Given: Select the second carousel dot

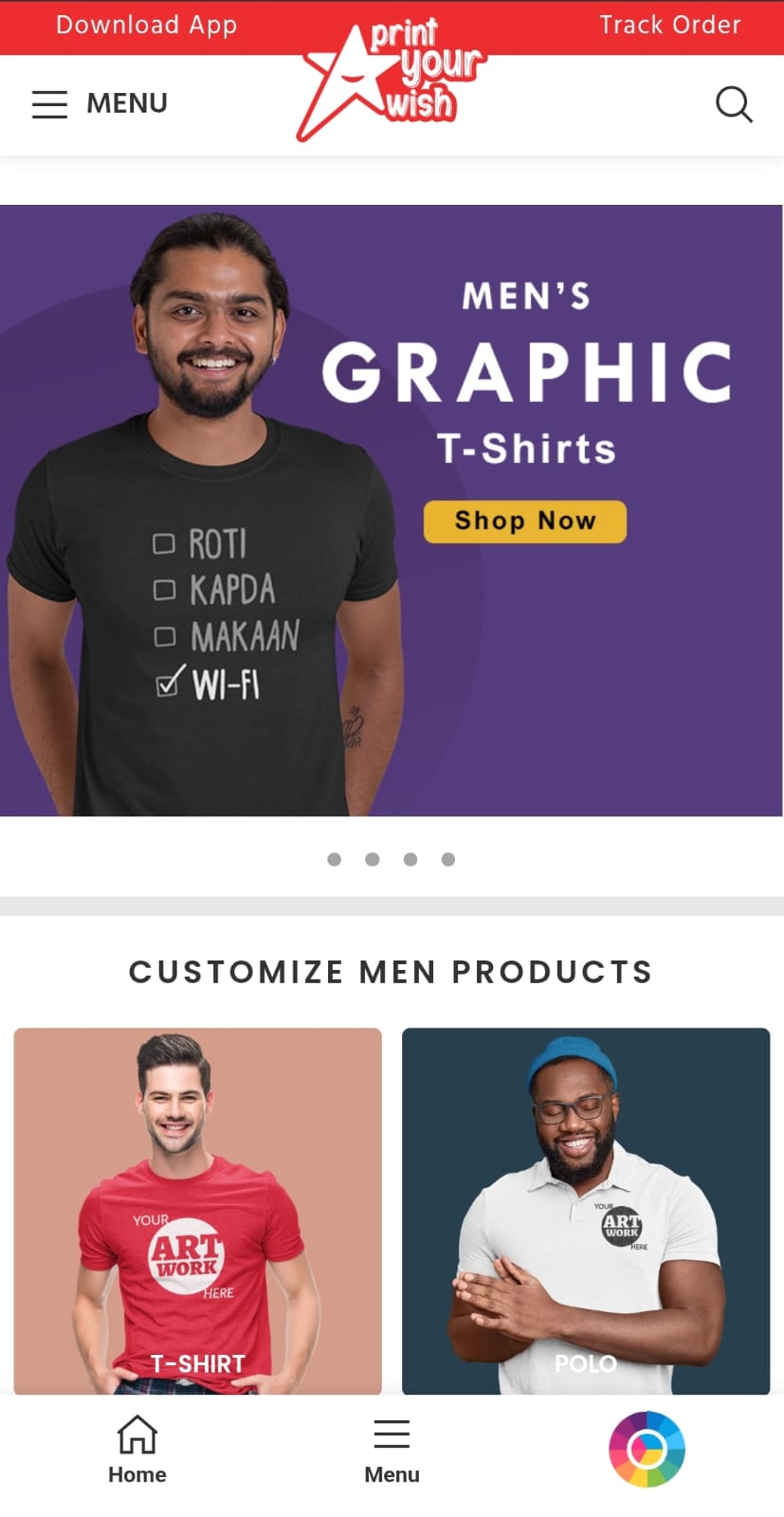Looking at the screenshot, I should tap(372, 859).
